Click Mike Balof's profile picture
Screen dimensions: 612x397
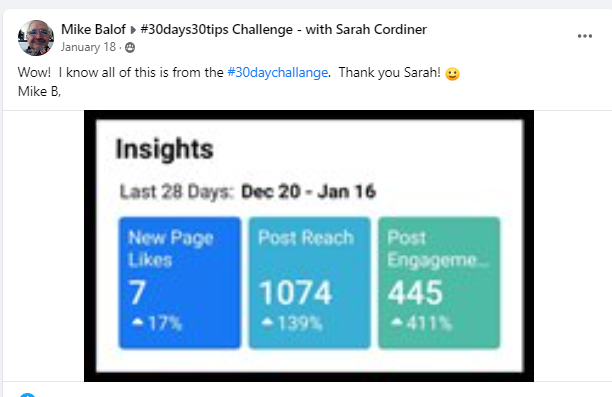click(36, 38)
